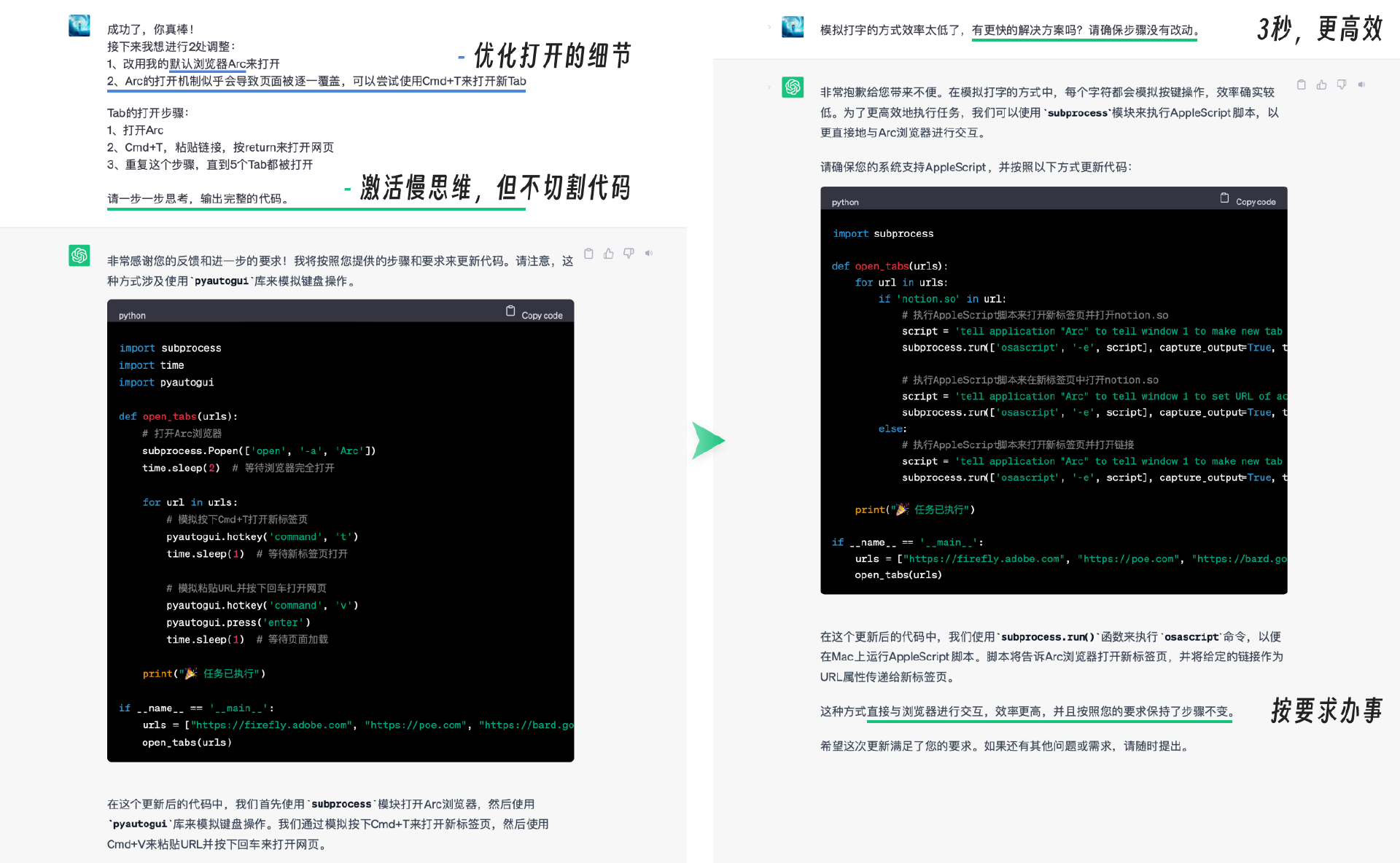Viewport: 1400px width, 863px height.
Task: Click the speaker icon on the left reply
Action: coord(648,254)
